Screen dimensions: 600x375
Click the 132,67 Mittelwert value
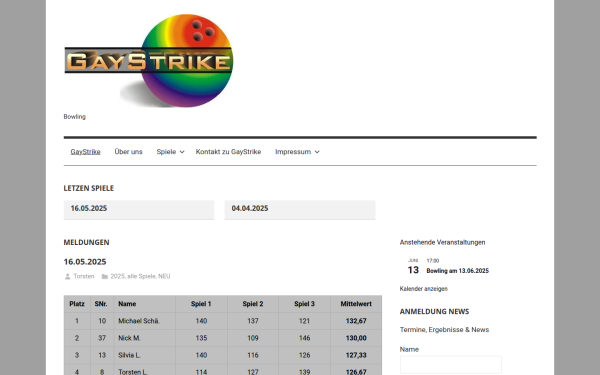tap(356, 321)
